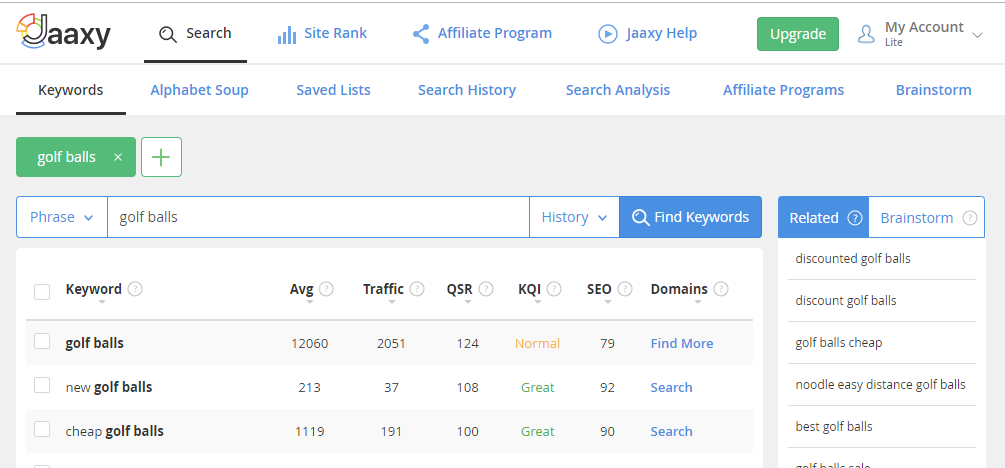Click help icon on Related tab

click(x=855, y=218)
